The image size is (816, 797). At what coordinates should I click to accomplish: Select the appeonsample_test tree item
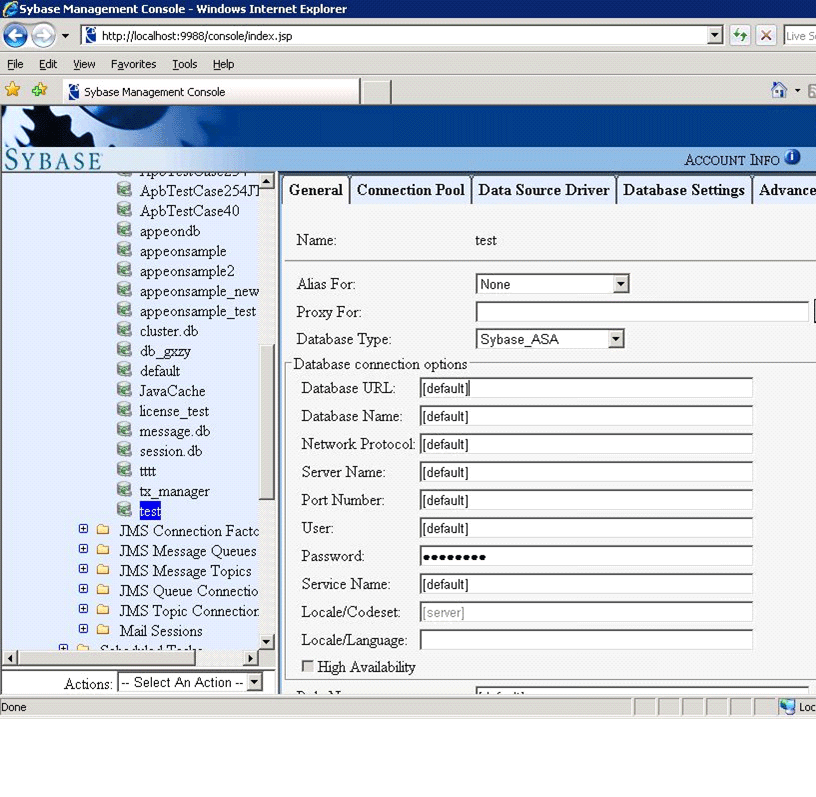pos(198,311)
